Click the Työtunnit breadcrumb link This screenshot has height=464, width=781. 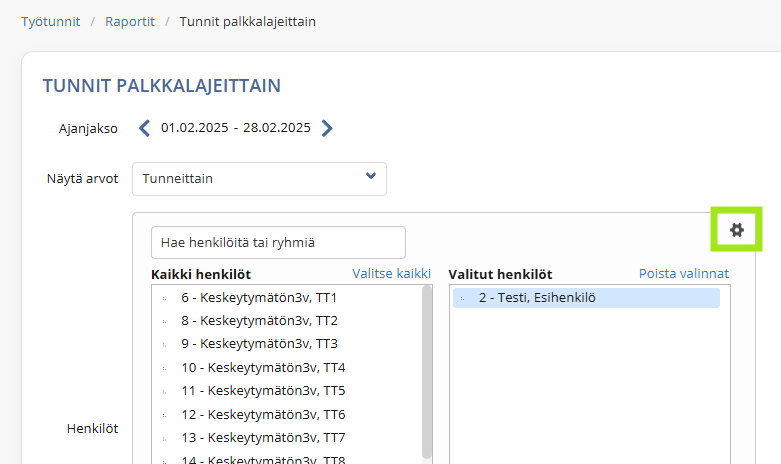(x=50, y=21)
